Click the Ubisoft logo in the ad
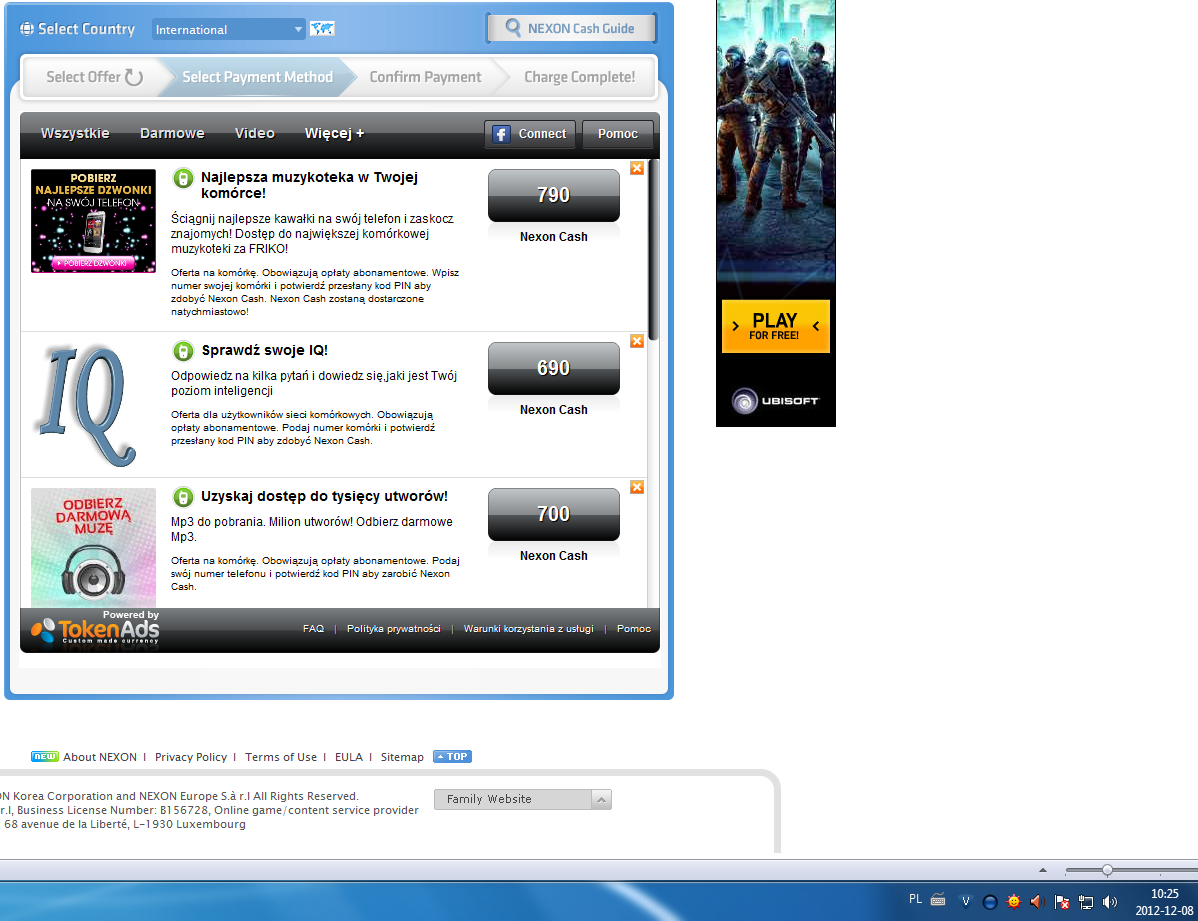This screenshot has width=1198, height=921. coord(775,401)
